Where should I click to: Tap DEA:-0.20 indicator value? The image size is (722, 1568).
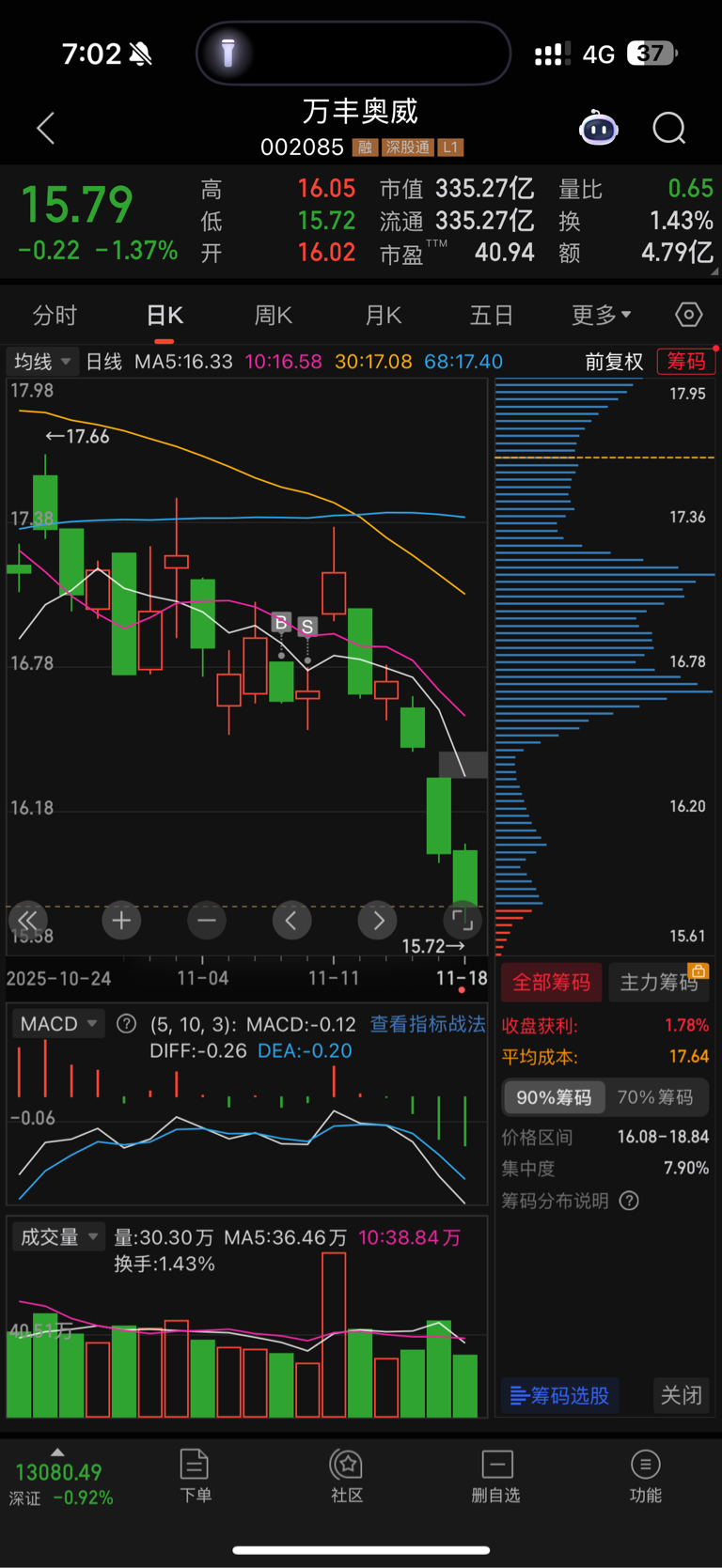tap(305, 1050)
